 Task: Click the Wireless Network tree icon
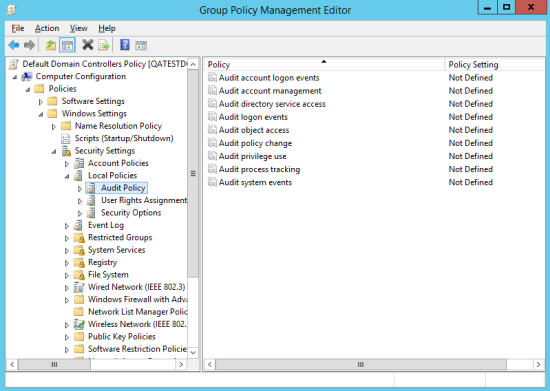point(79,324)
